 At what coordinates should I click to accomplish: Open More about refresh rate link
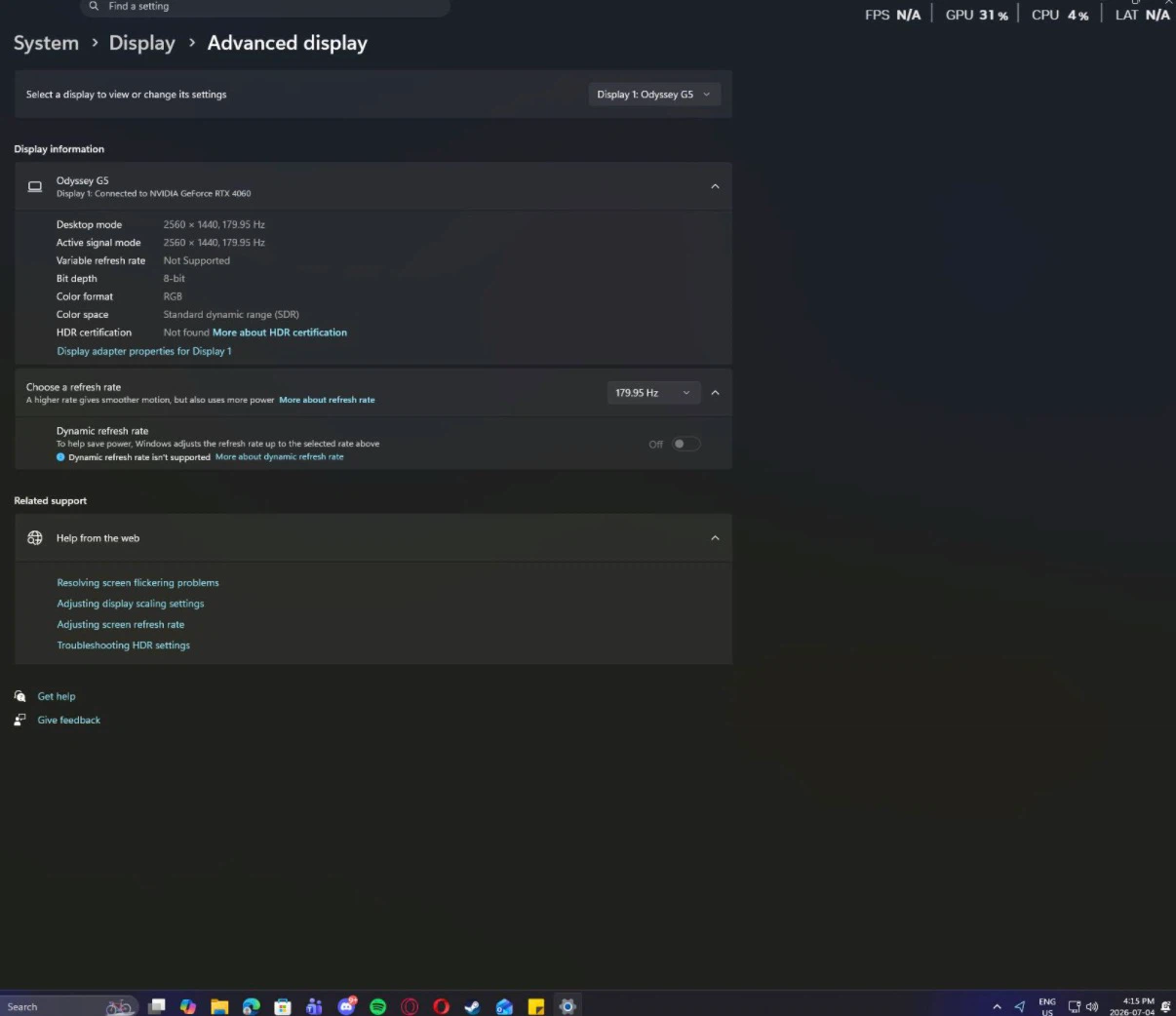coord(327,400)
